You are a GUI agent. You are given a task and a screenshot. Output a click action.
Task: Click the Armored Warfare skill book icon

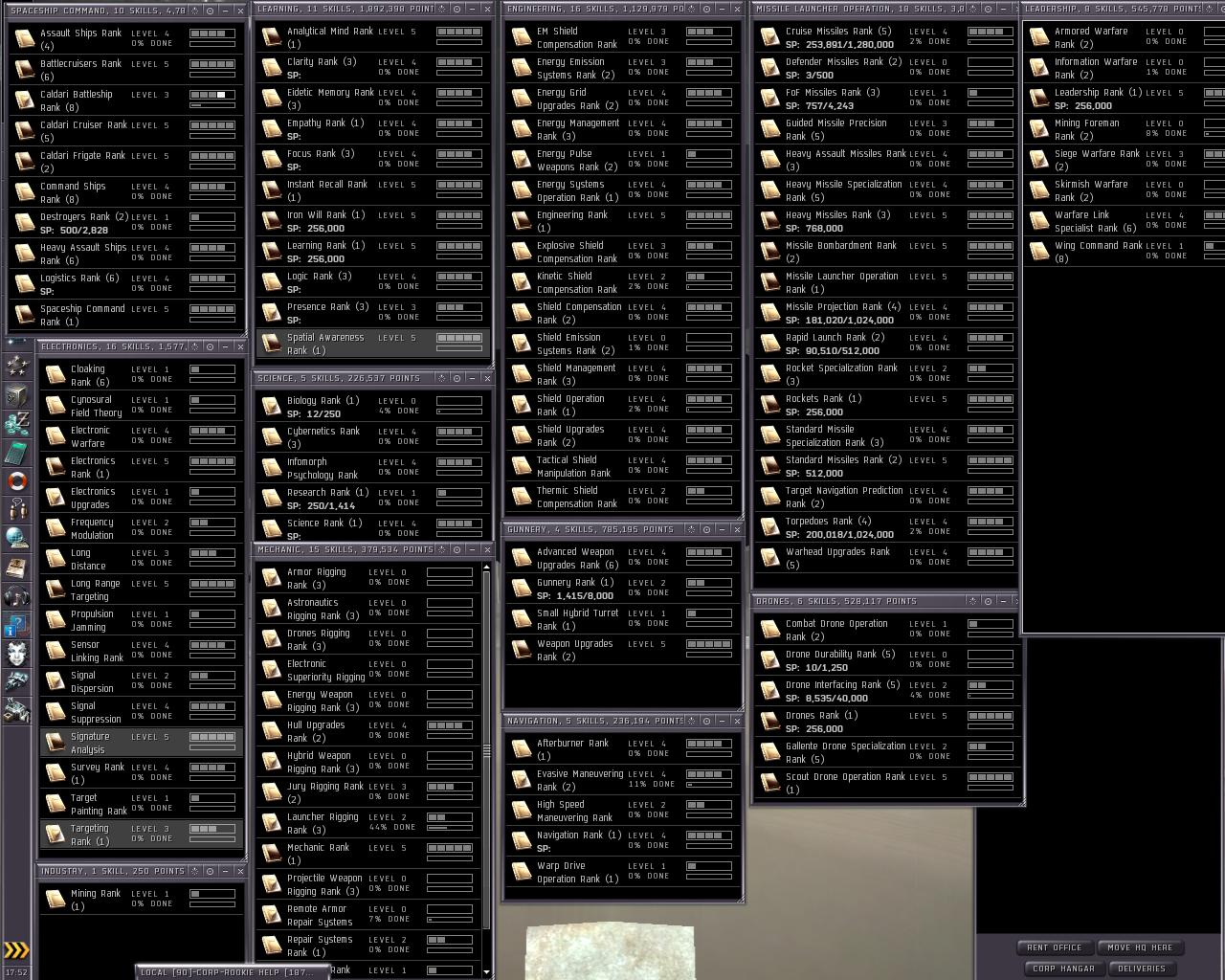[x=1039, y=36]
